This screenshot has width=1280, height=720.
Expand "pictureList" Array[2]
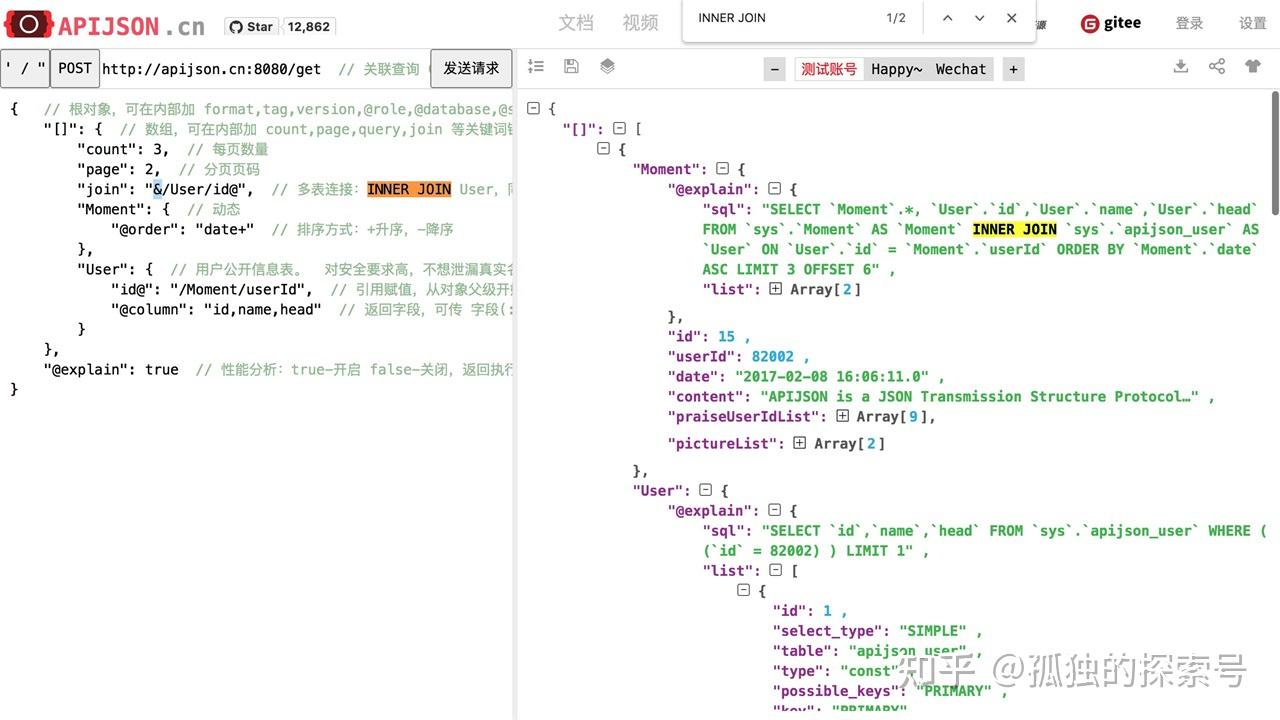tap(800, 443)
